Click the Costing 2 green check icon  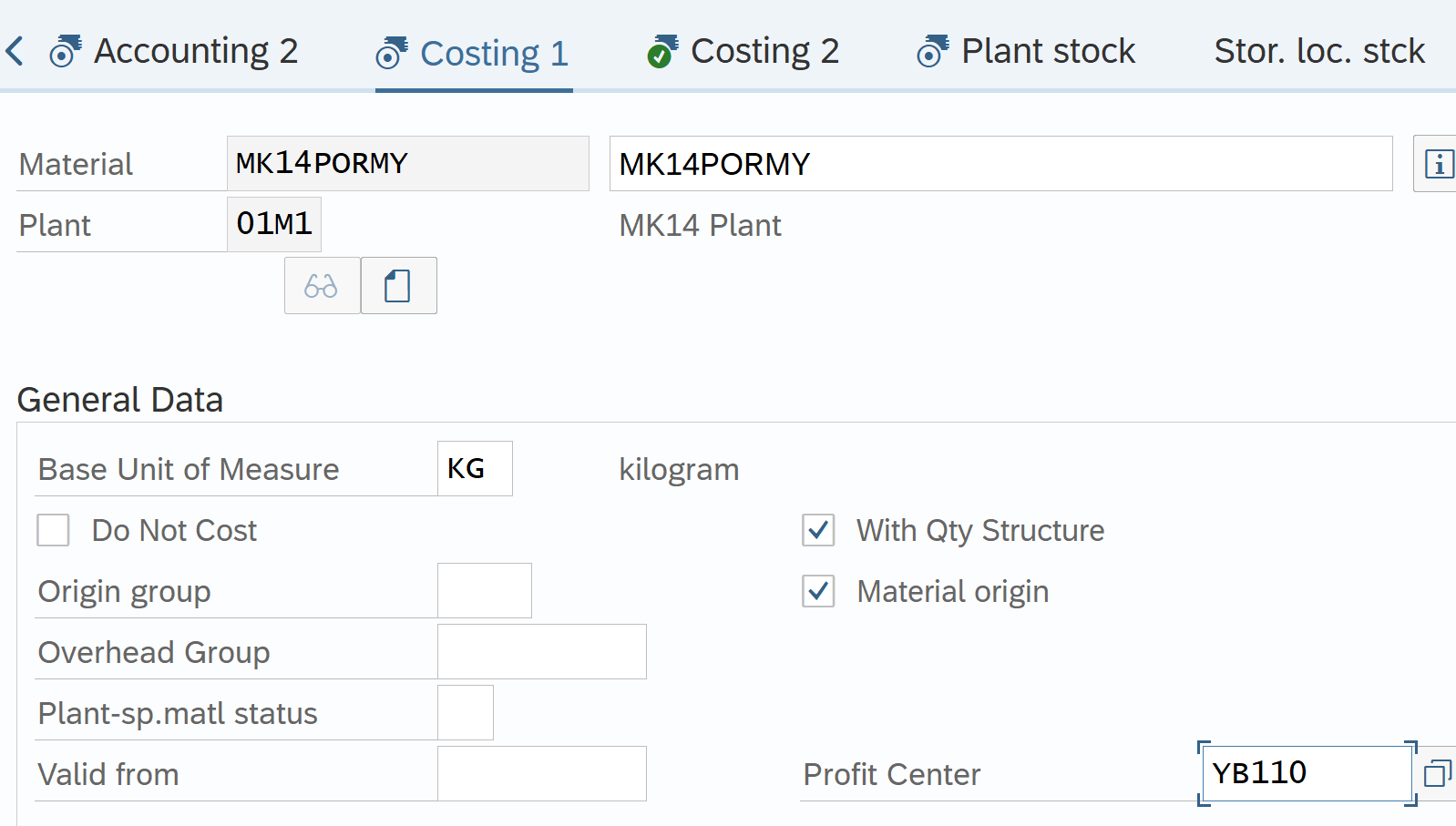click(661, 51)
